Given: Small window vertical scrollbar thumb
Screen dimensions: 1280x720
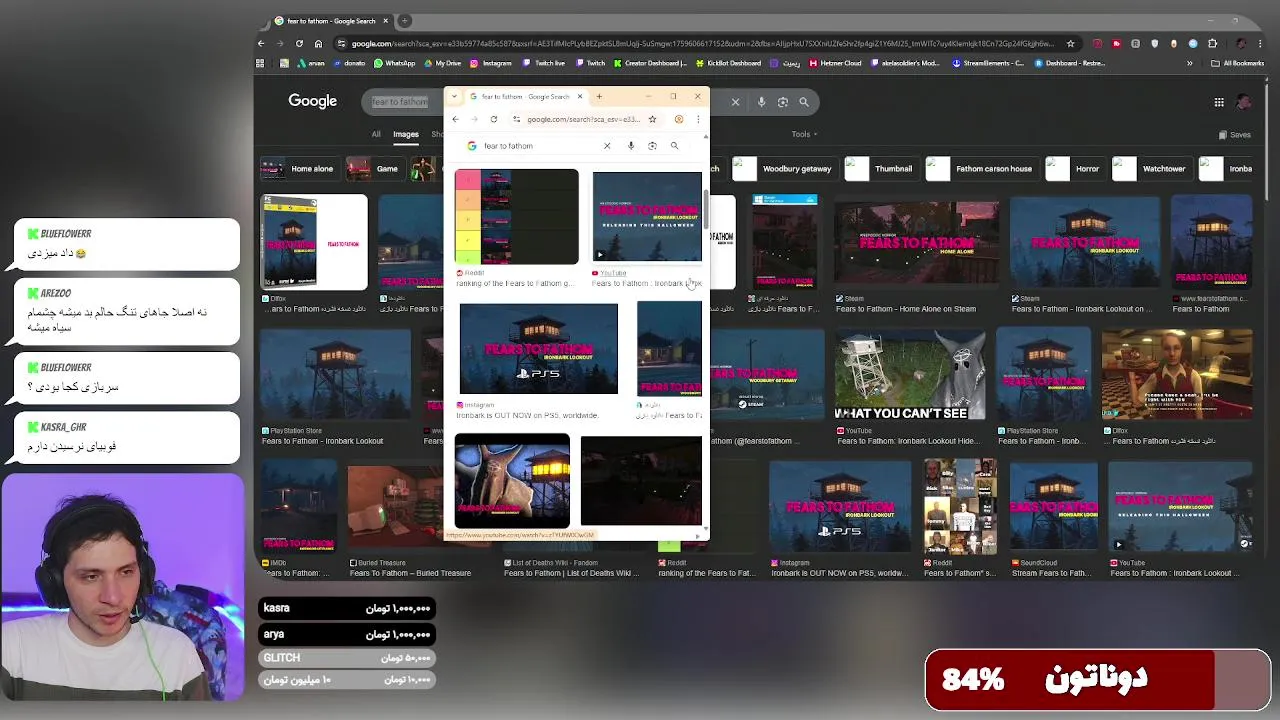Looking at the screenshot, I should point(706,210).
